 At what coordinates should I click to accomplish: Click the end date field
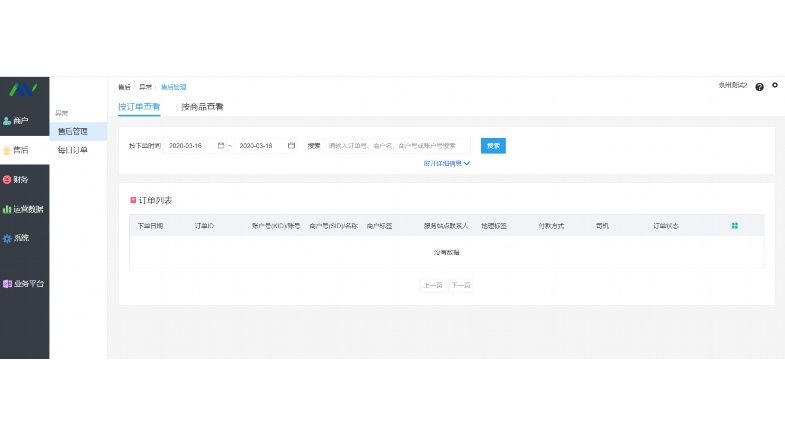266,146
